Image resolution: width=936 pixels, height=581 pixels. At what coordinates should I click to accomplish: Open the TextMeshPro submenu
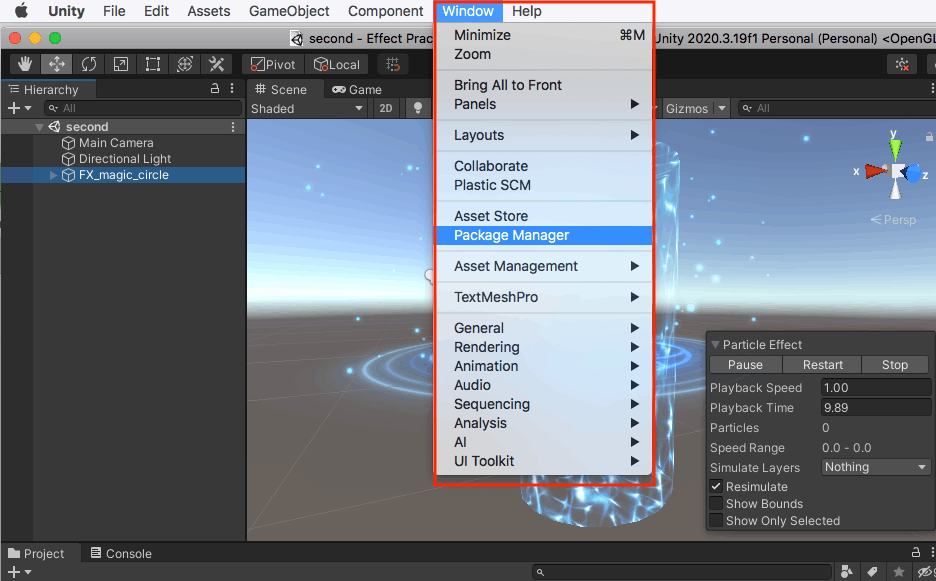[544, 297]
